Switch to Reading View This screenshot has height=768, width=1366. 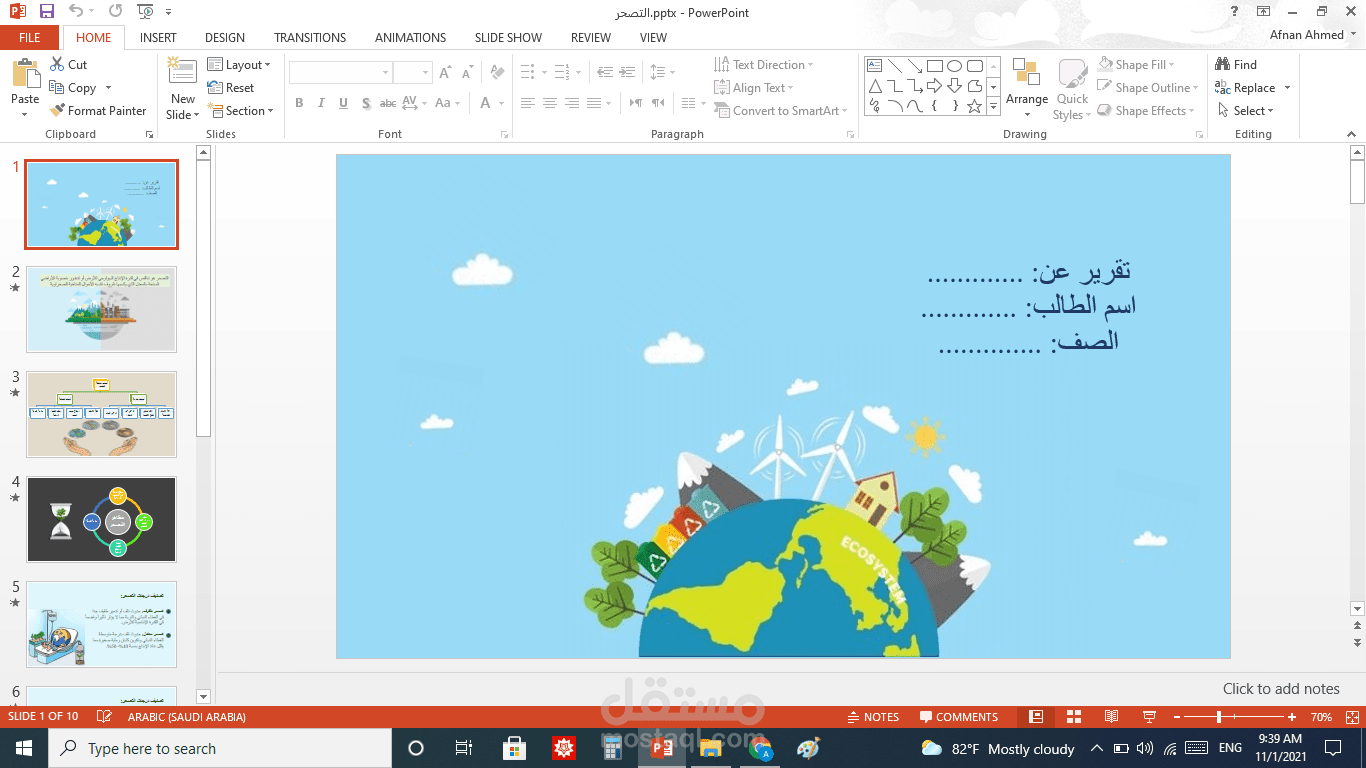[1111, 717]
